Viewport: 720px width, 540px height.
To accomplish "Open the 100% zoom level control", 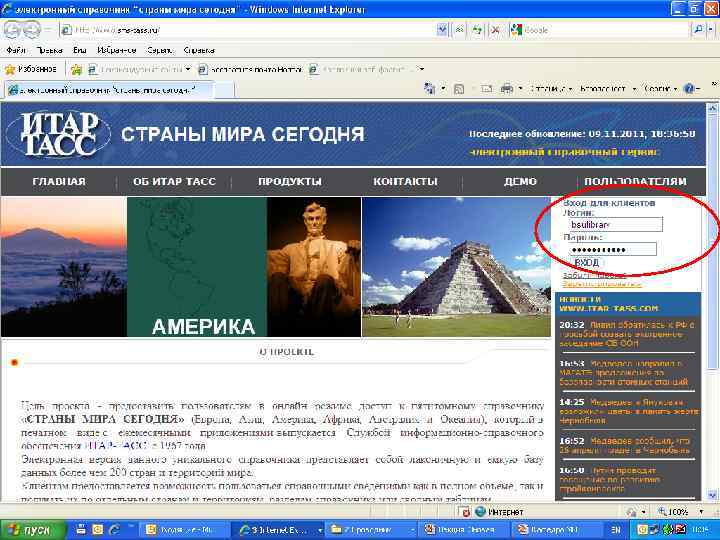I will 680,512.
